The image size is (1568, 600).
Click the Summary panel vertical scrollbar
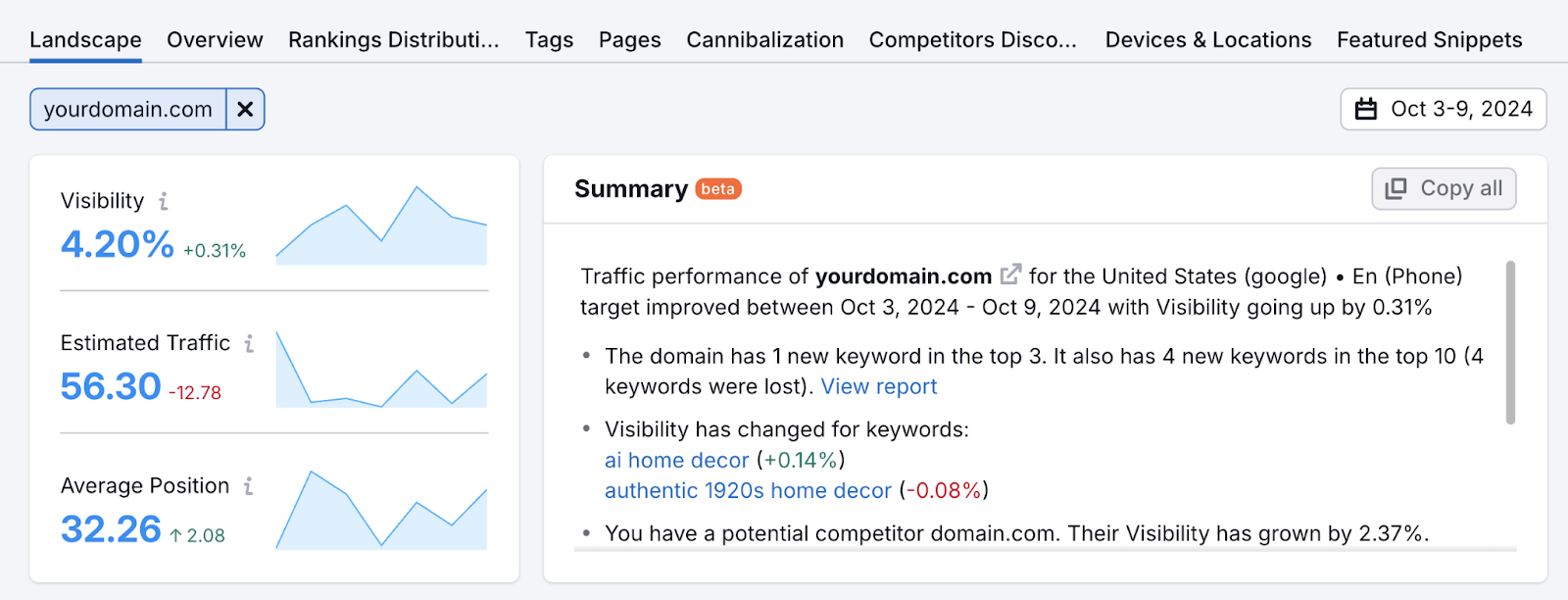click(x=1510, y=342)
